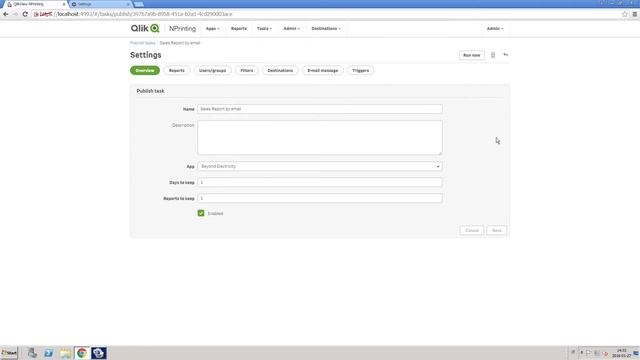Open the Start menu
Image resolution: width=640 pixels, height=360 pixels.
point(9,353)
